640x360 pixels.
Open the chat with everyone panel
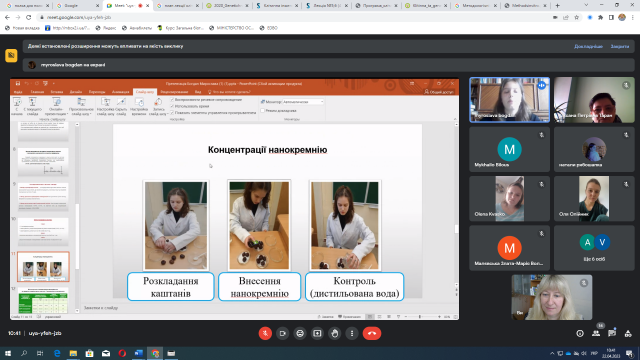click(612, 333)
